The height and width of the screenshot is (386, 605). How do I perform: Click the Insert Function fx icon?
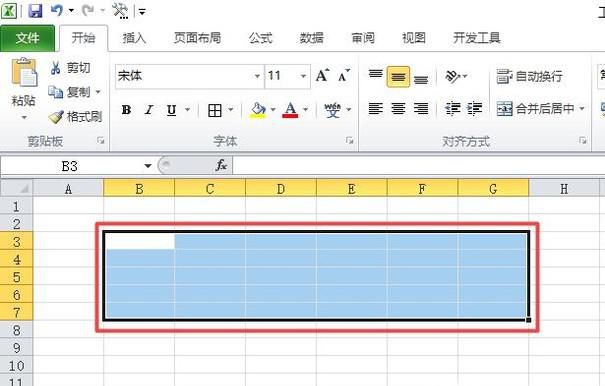pos(221,166)
